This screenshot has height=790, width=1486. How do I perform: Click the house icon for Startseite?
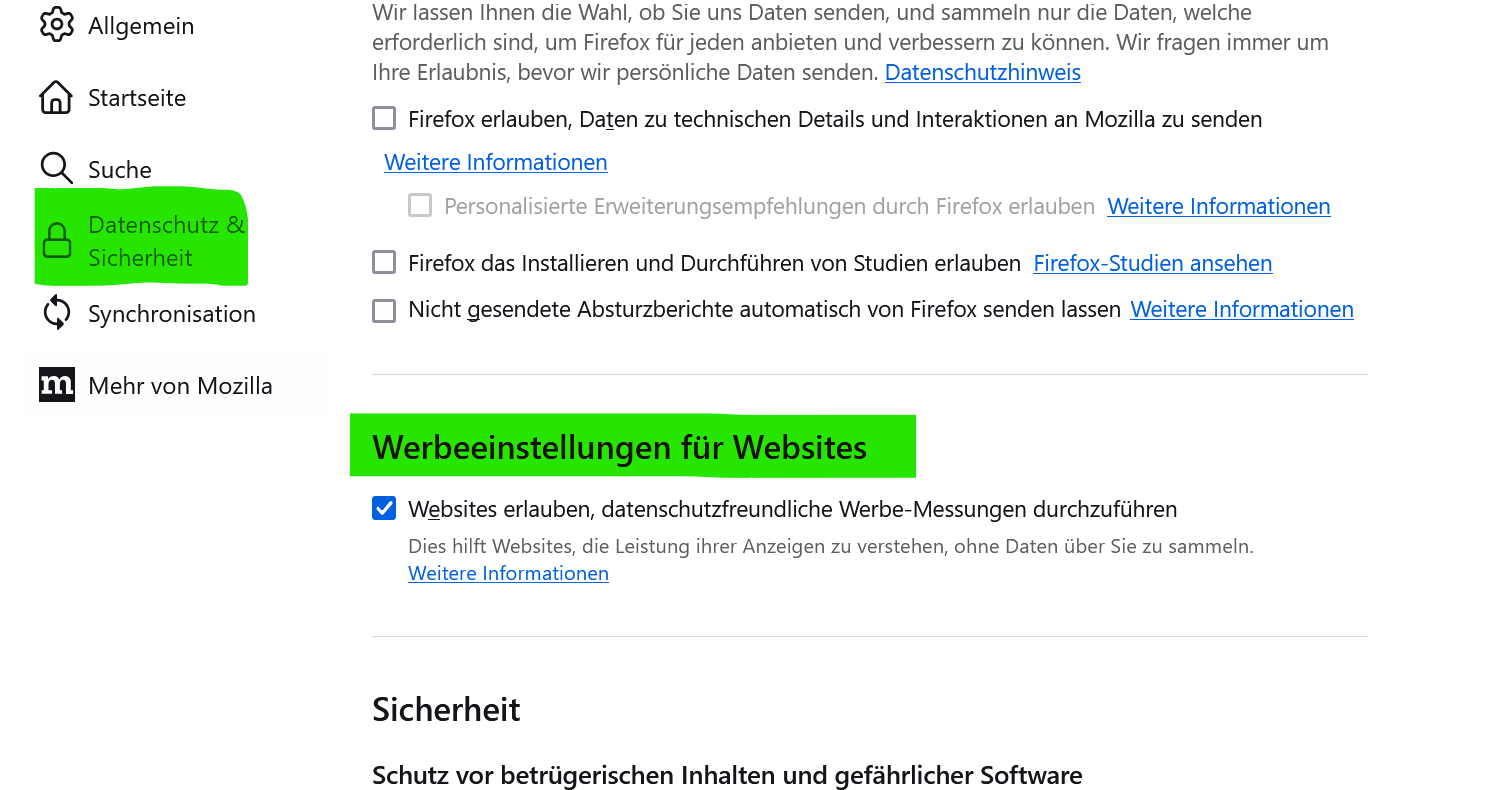(56, 98)
